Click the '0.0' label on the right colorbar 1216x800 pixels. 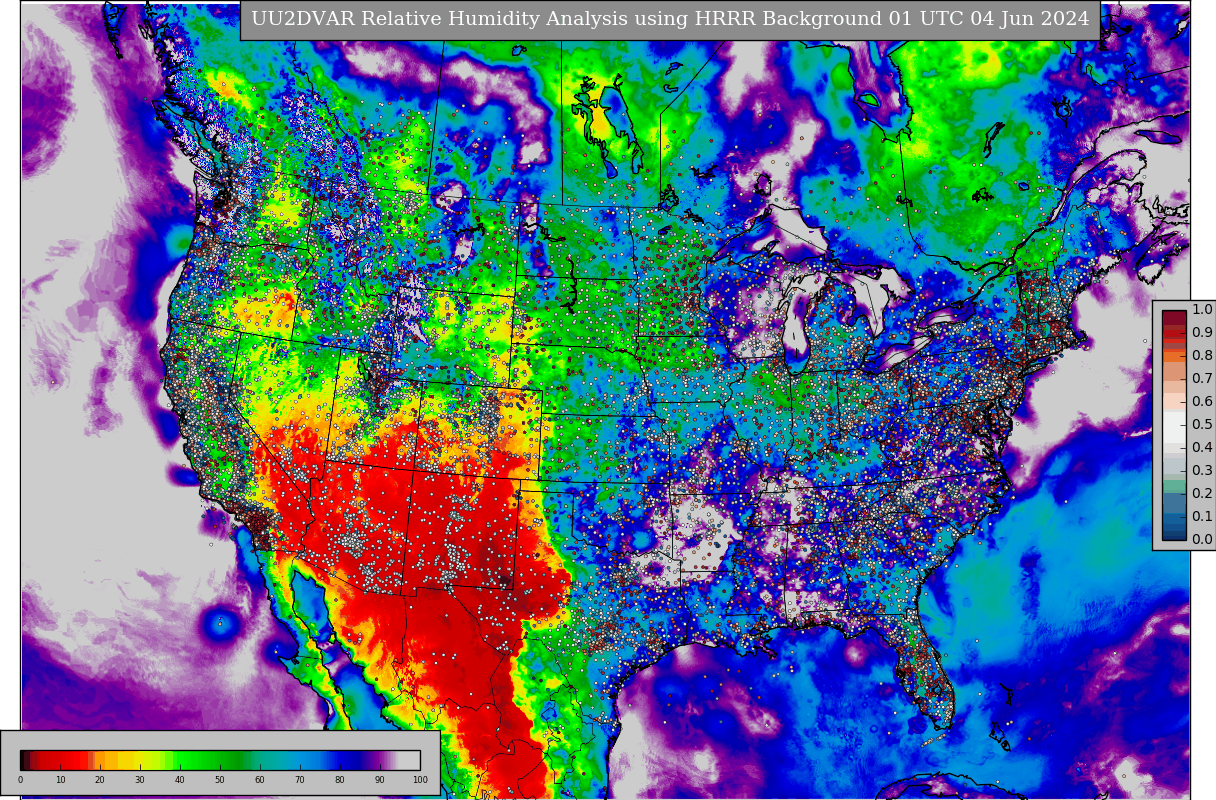[1202, 540]
